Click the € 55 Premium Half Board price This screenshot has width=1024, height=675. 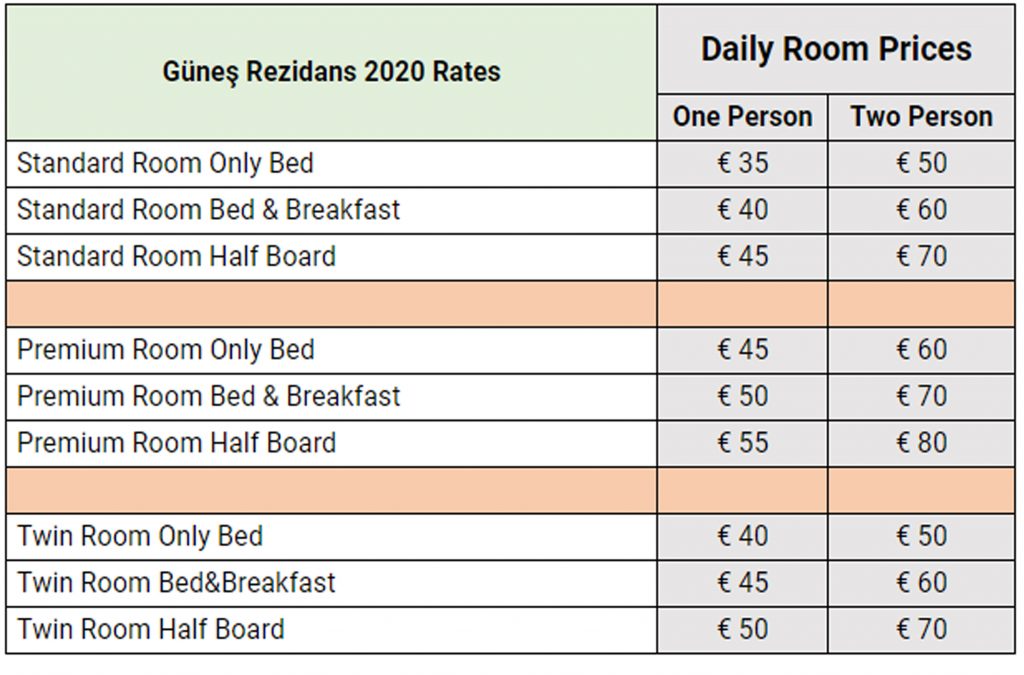(x=743, y=443)
